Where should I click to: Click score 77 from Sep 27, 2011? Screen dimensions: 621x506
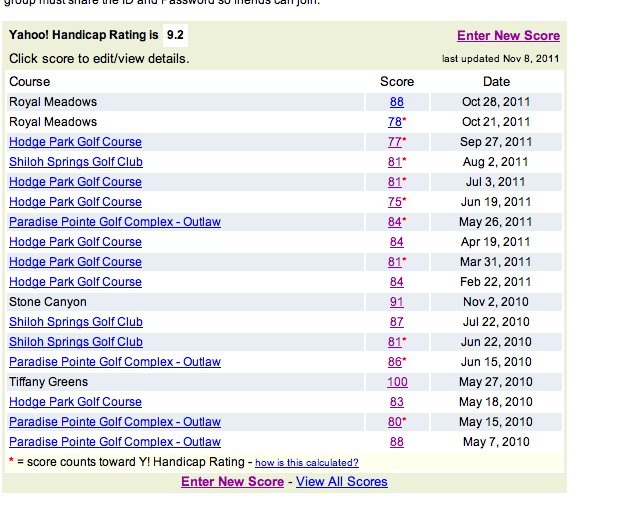(395, 142)
